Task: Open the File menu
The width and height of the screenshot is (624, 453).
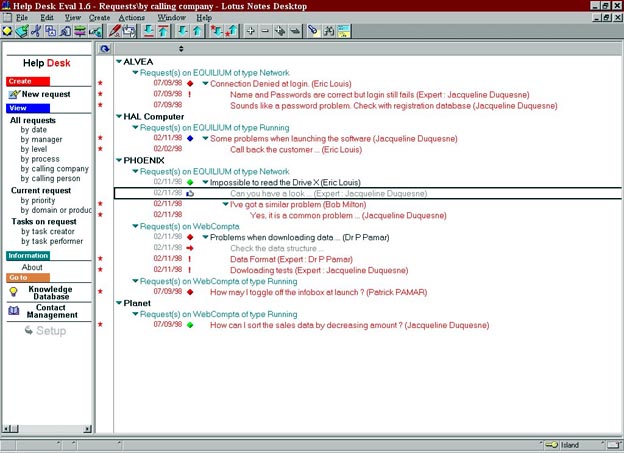Action: tap(22, 18)
